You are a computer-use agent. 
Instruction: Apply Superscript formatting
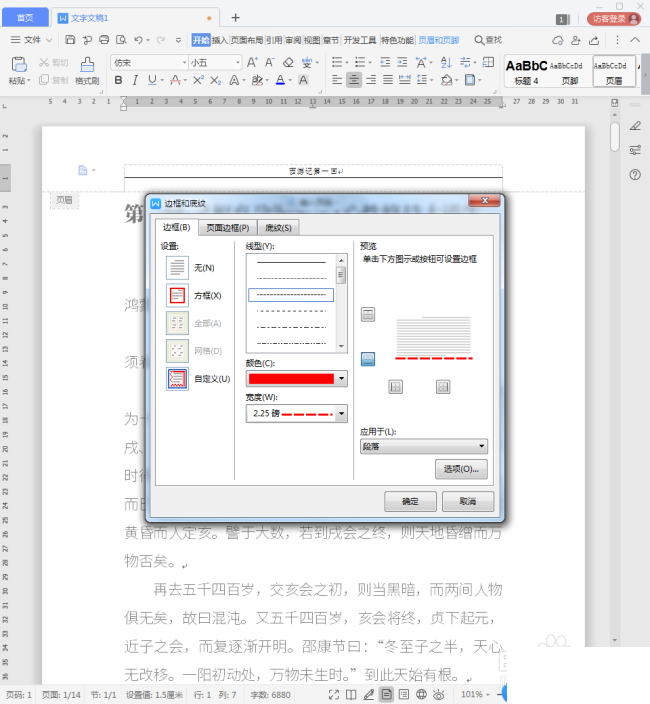198,80
